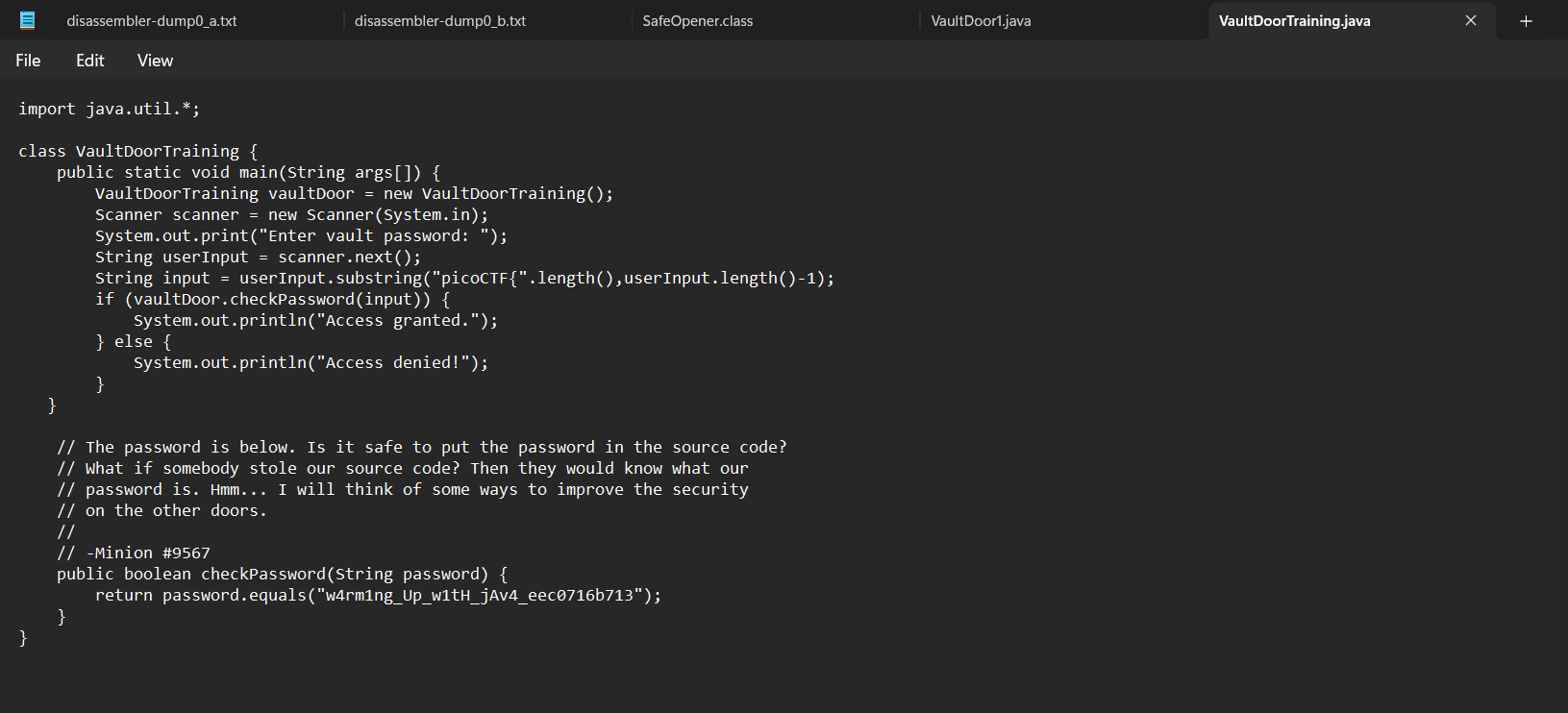Screen dimensions: 1568x713
Task: Switch to SafeOpener.class tab
Action: click(698, 21)
